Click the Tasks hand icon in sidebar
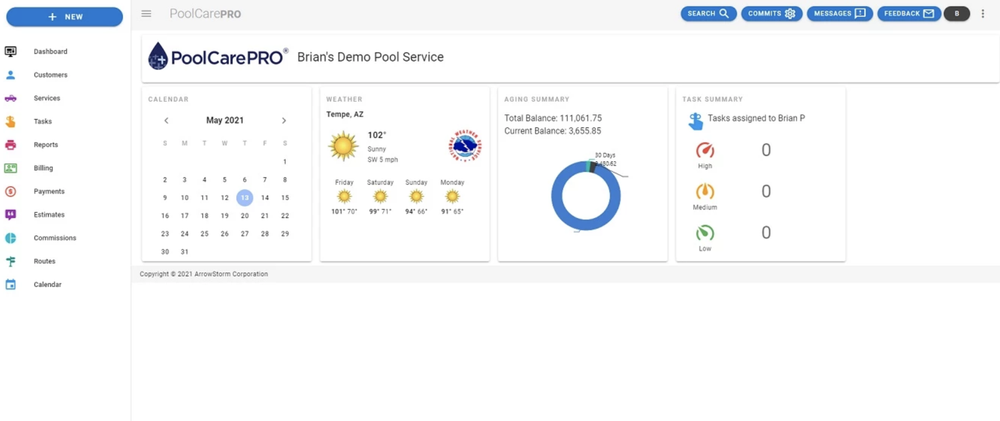 [10, 121]
